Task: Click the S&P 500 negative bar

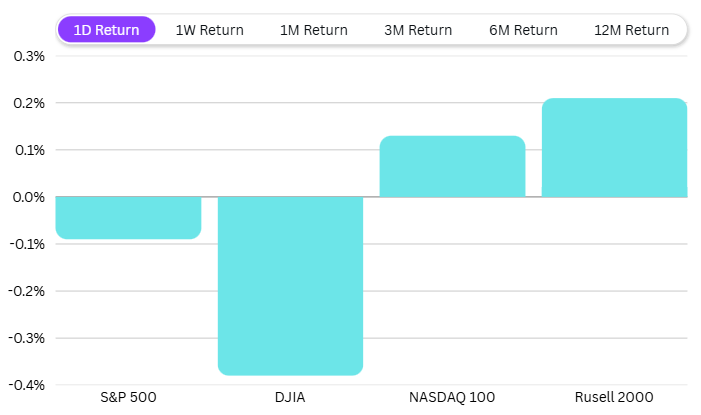Action: coord(128,218)
